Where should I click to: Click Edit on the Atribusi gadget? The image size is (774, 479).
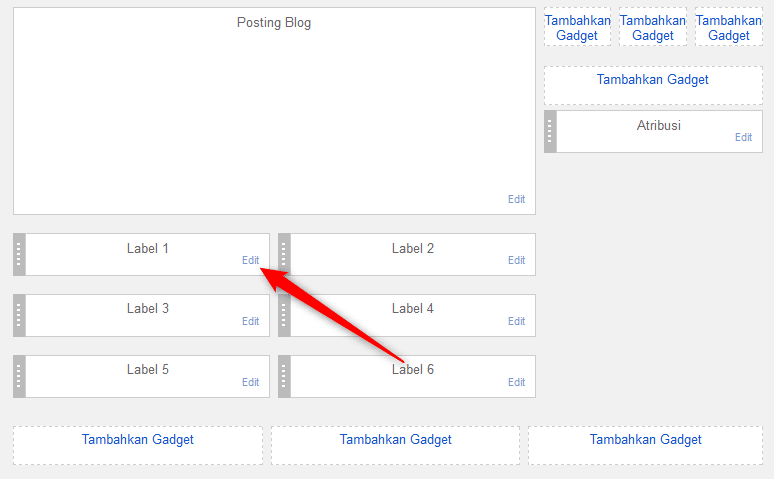pyautogui.click(x=743, y=137)
